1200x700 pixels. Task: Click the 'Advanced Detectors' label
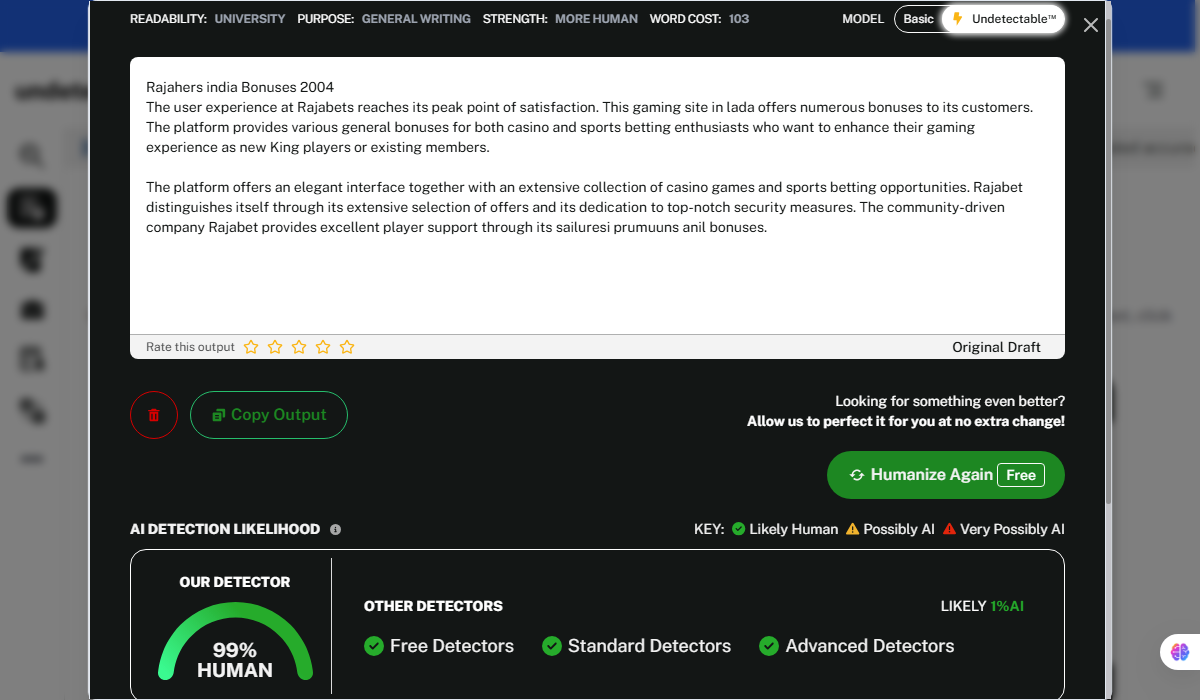(870, 646)
